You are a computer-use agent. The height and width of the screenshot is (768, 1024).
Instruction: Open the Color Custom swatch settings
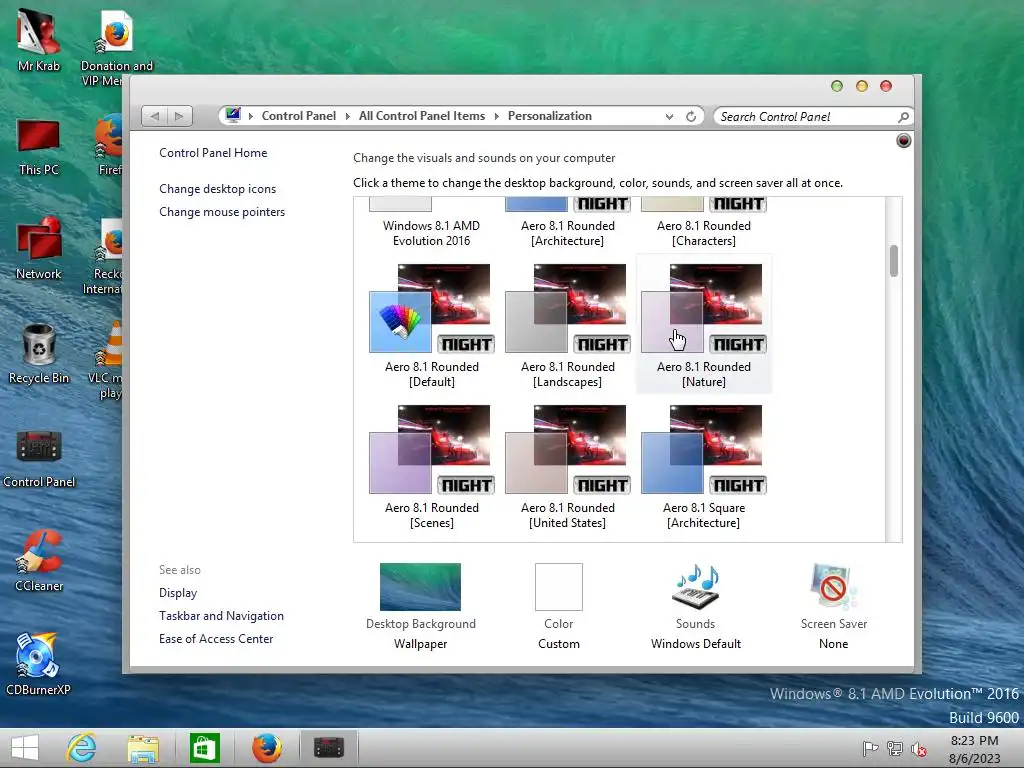558,606
